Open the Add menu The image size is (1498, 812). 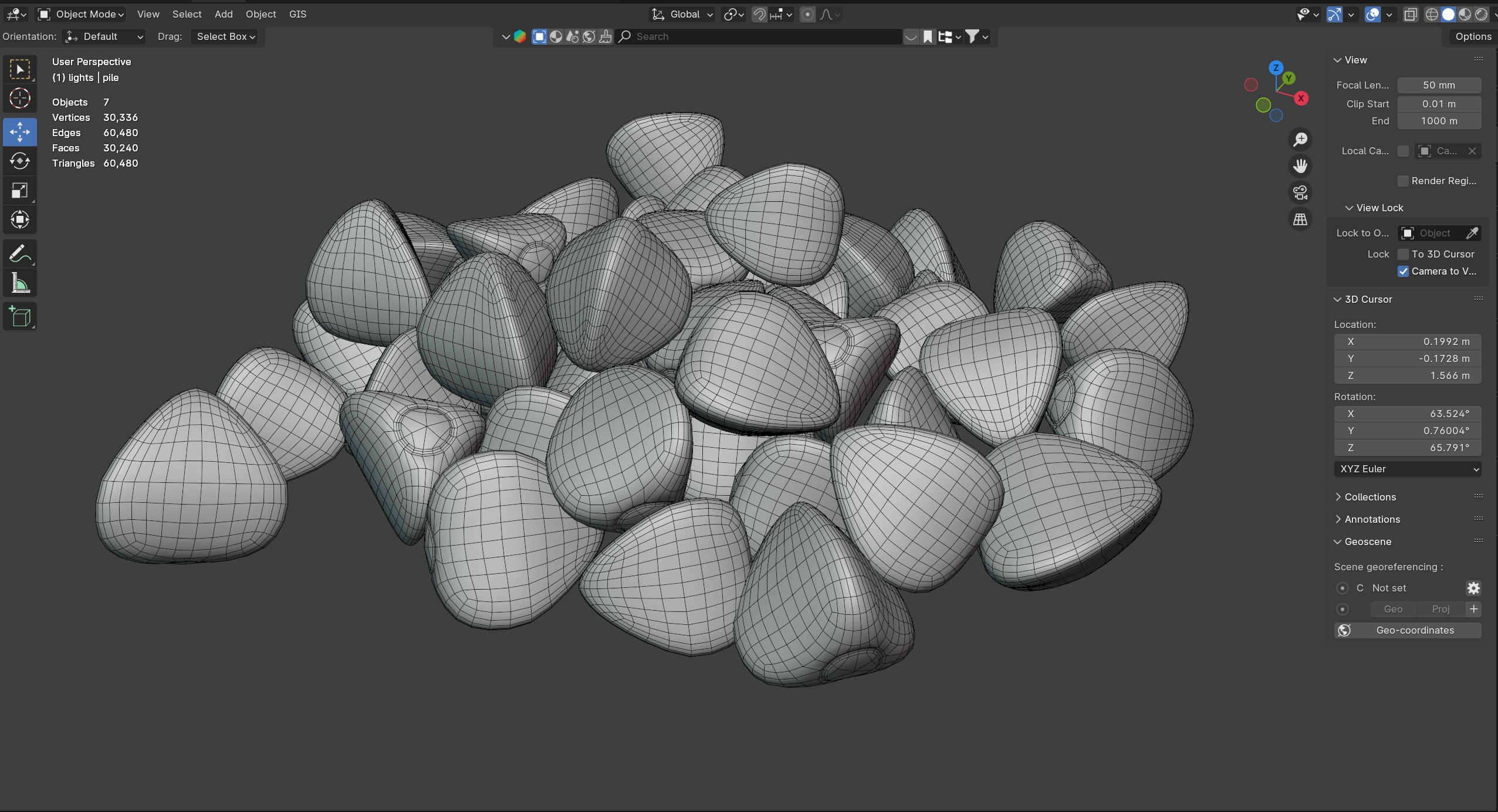[x=224, y=14]
